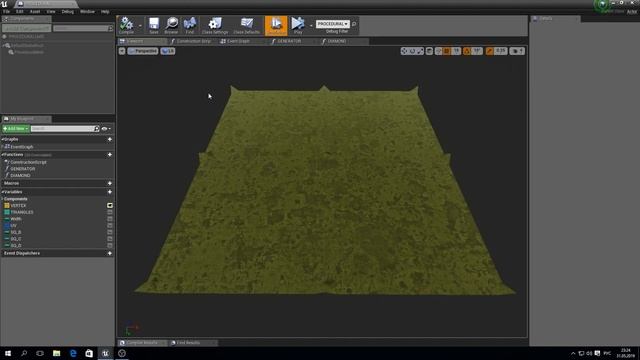Click the green Add New button

pyautogui.click(x=16, y=129)
